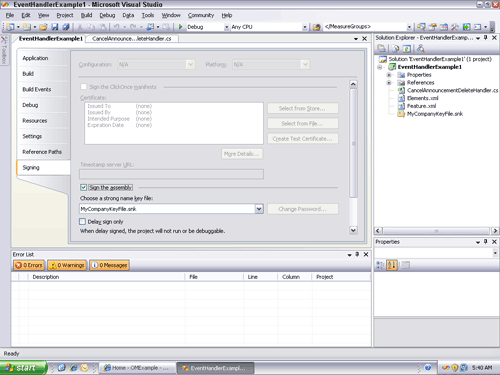Click the Undo arrow icon

tap(116, 27)
